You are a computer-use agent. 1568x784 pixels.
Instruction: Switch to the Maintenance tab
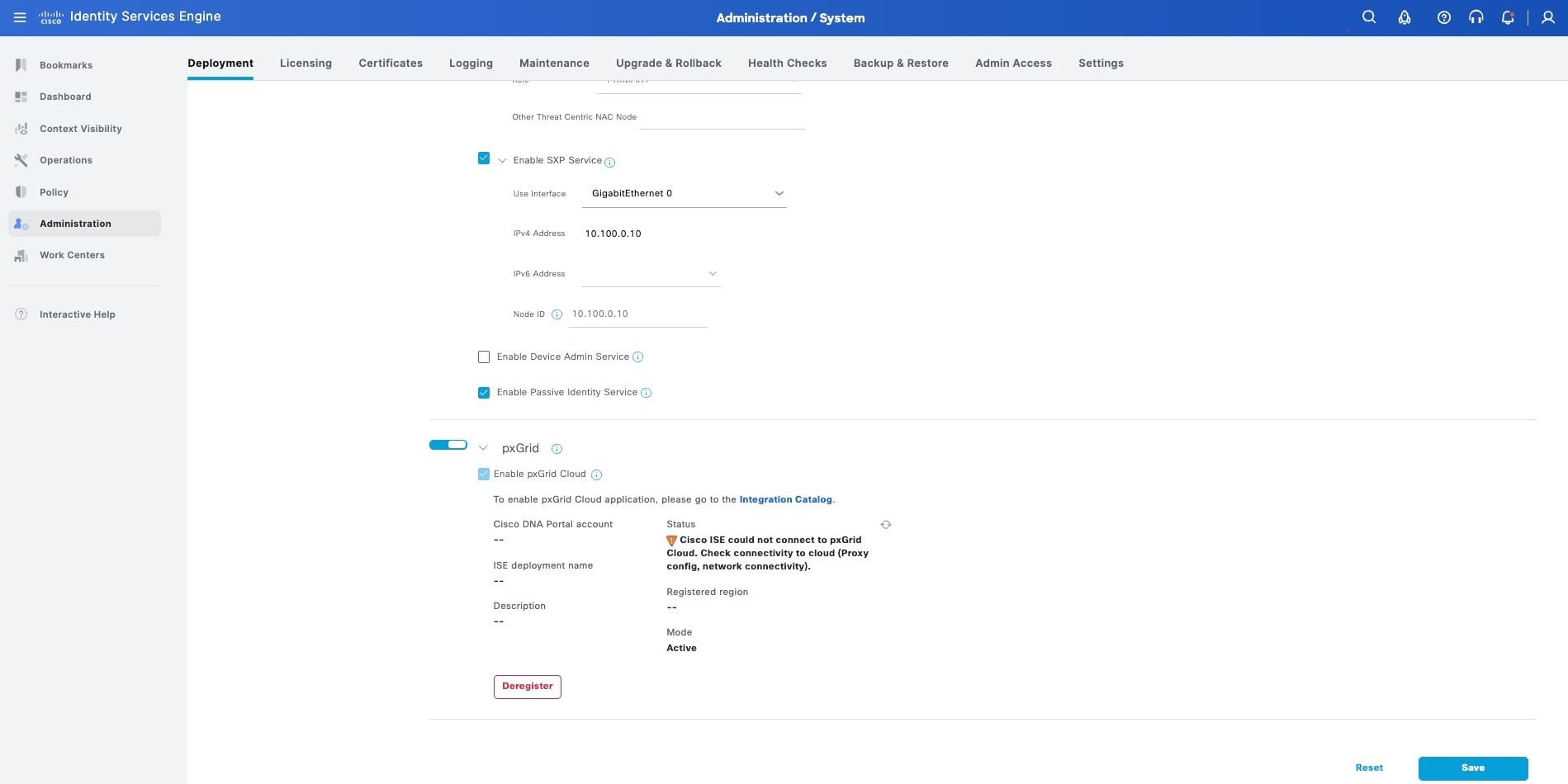(554, 63)
